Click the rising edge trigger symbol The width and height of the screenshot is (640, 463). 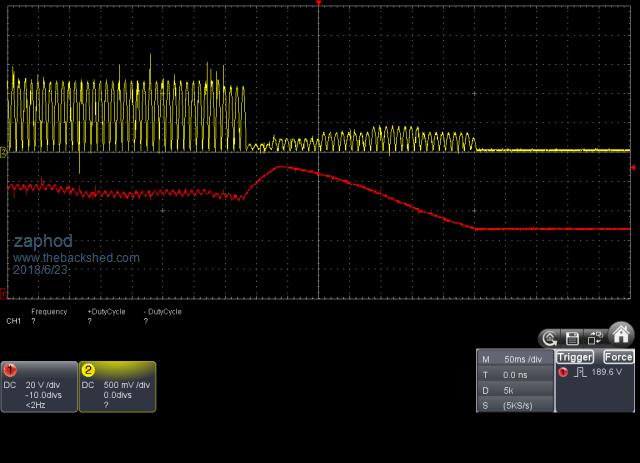(x=578, y=372)
